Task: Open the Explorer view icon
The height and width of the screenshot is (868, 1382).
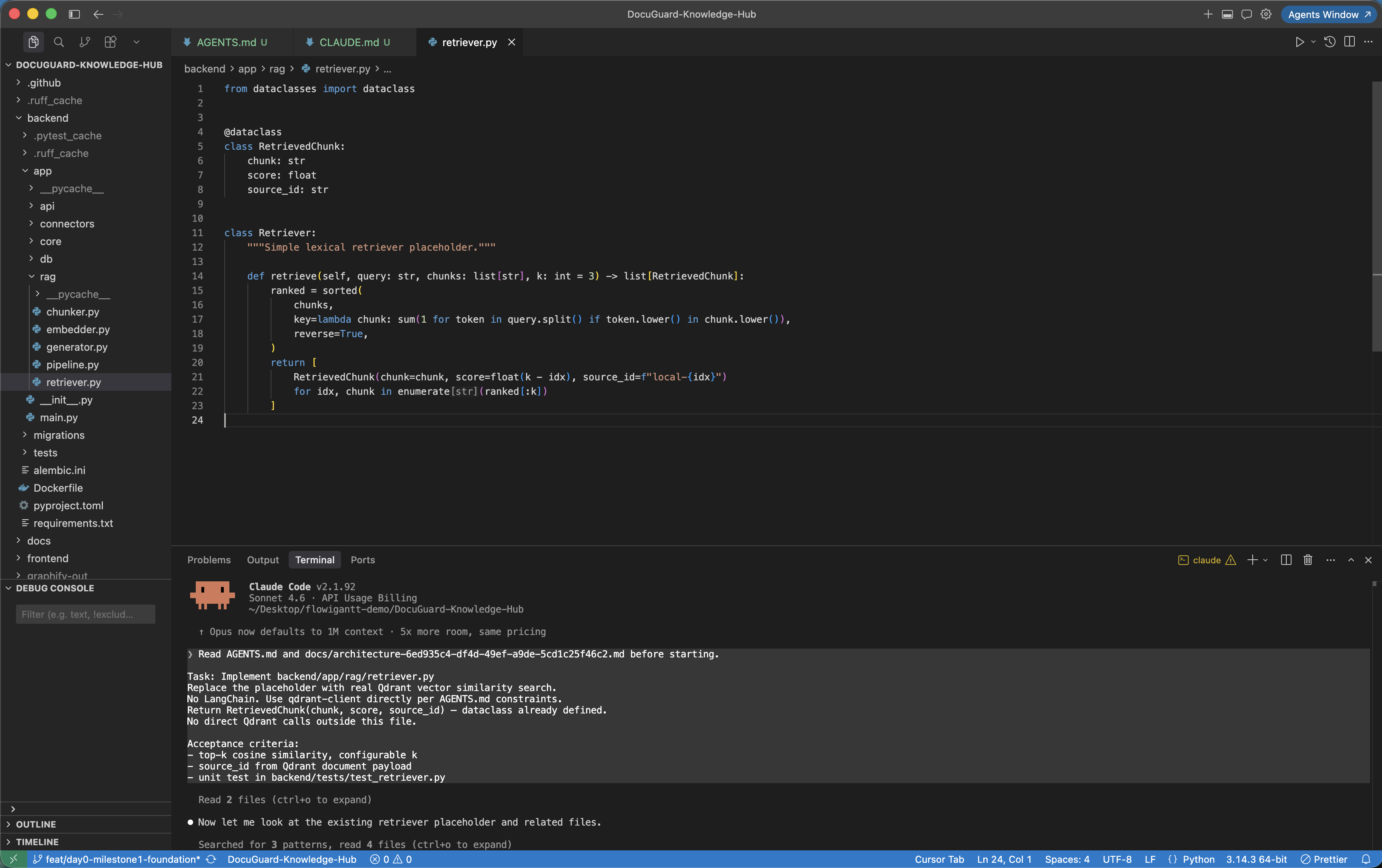Action: [x=33, y=42]
